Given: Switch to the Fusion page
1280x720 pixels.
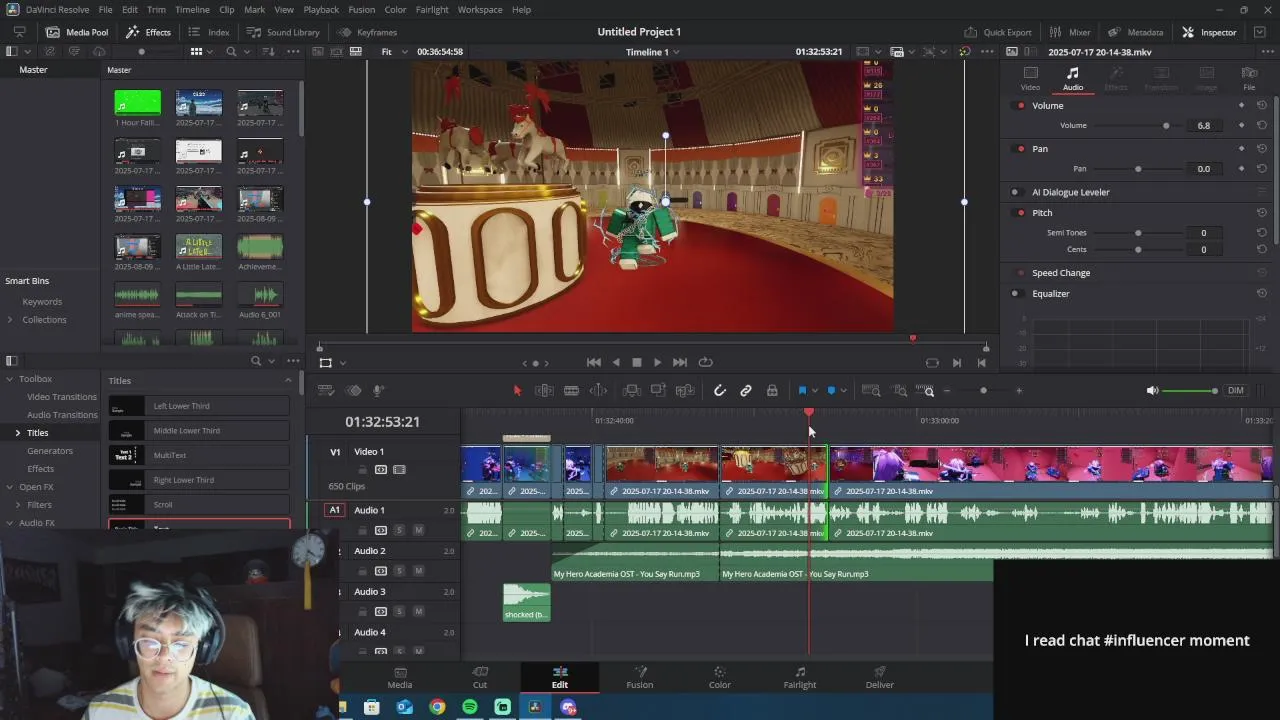Looking at the screenshot, I should point(640,677).
